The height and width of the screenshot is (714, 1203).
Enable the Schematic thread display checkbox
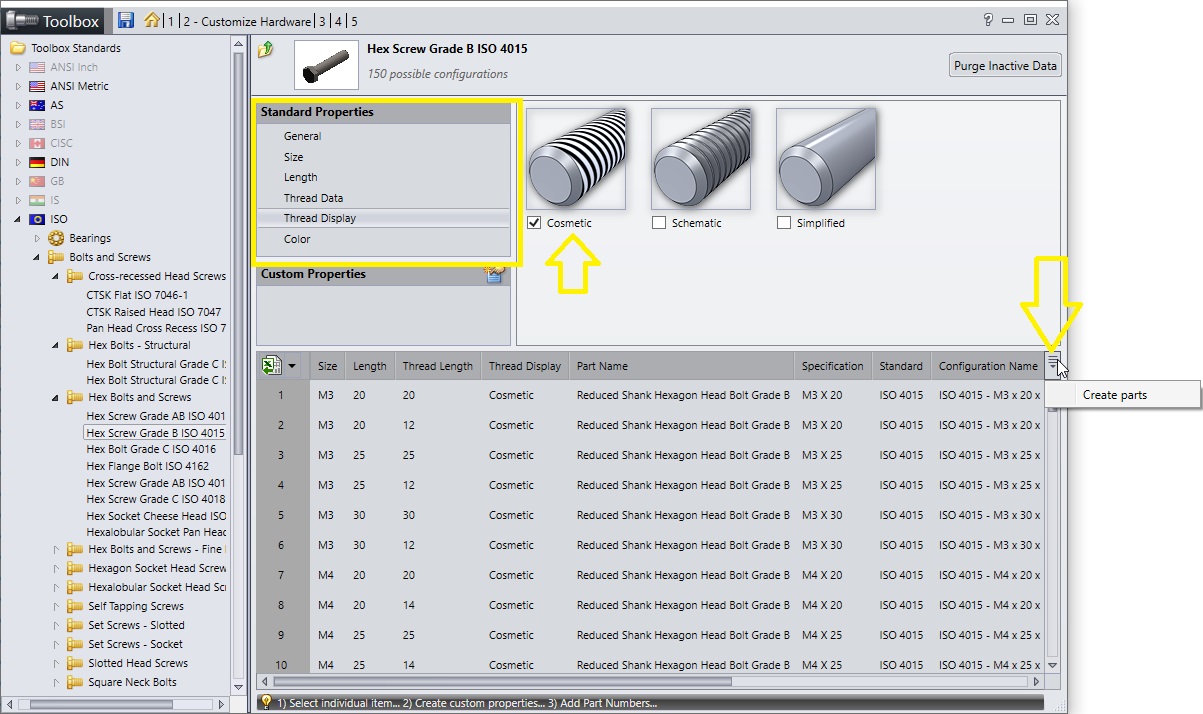click(x=659, y=223)
